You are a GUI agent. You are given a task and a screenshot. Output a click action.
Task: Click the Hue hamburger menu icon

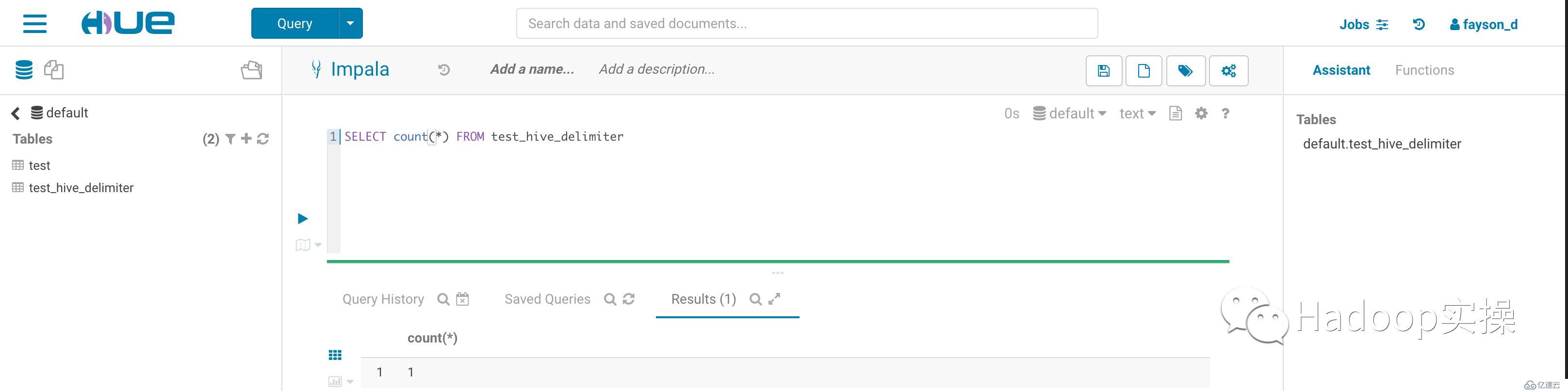coord(35,23)
